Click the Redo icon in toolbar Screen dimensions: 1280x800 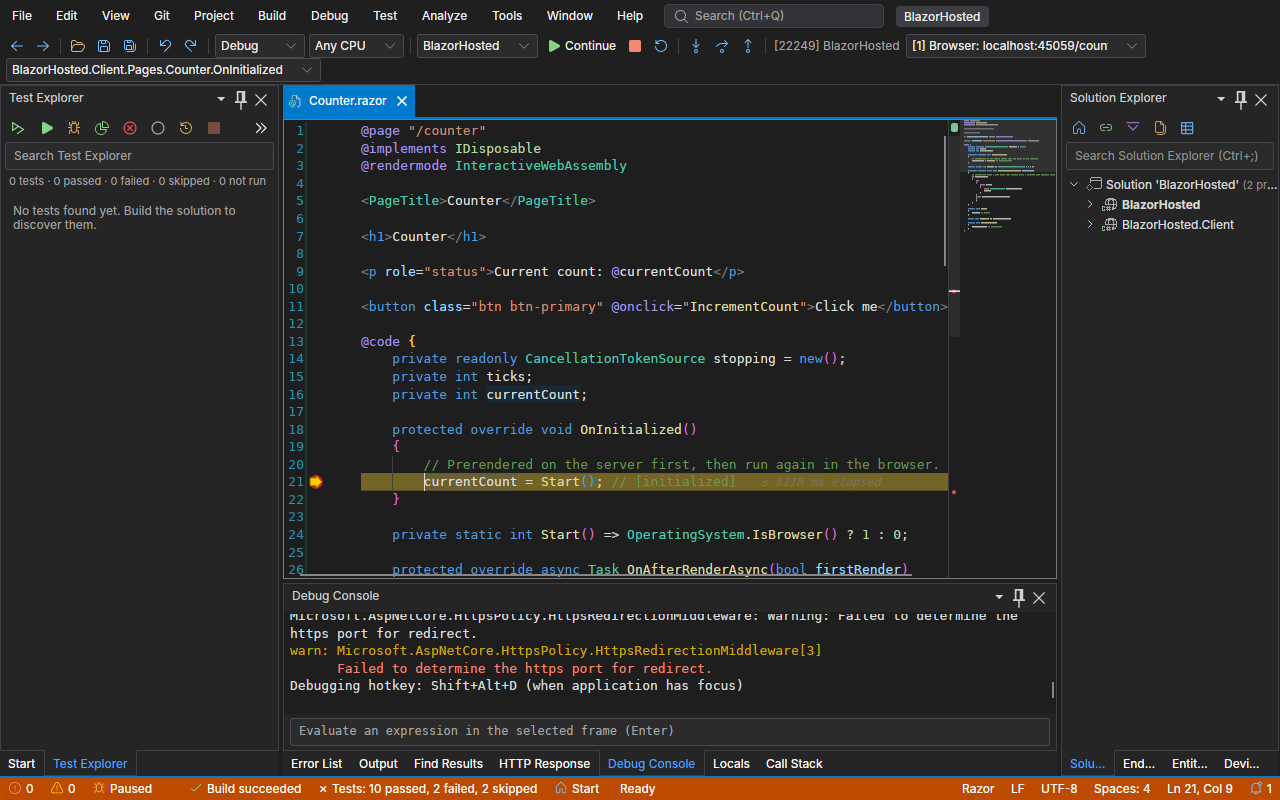point(191,46)
